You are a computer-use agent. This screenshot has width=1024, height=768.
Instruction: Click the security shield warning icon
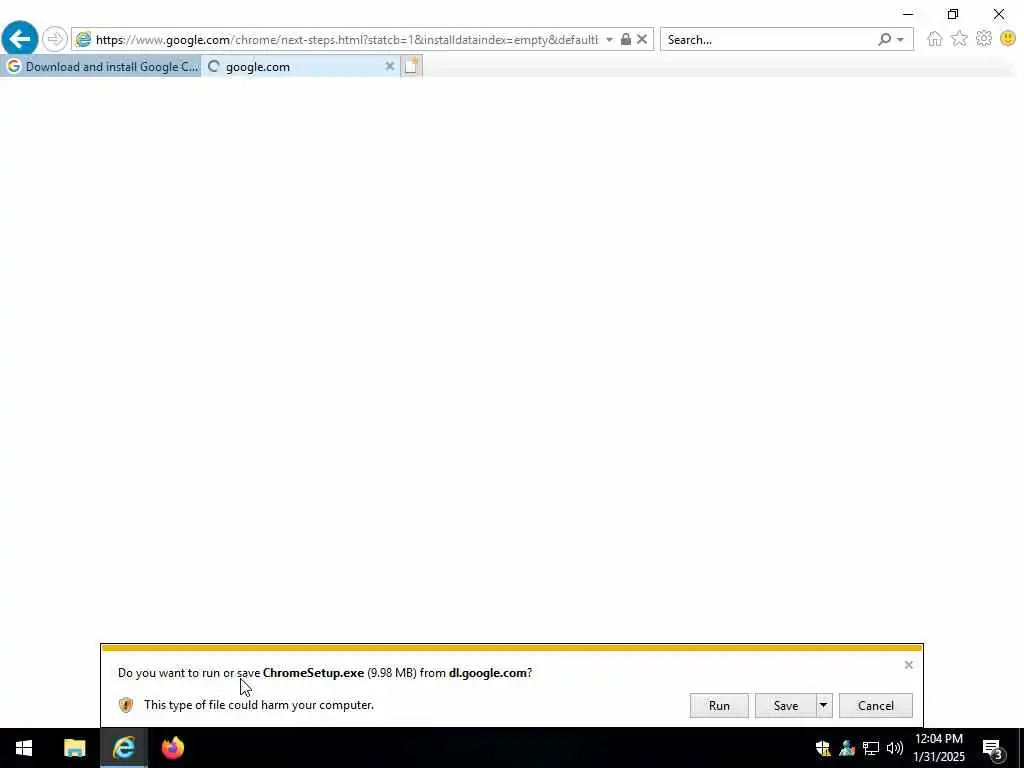tap(126, 705)
